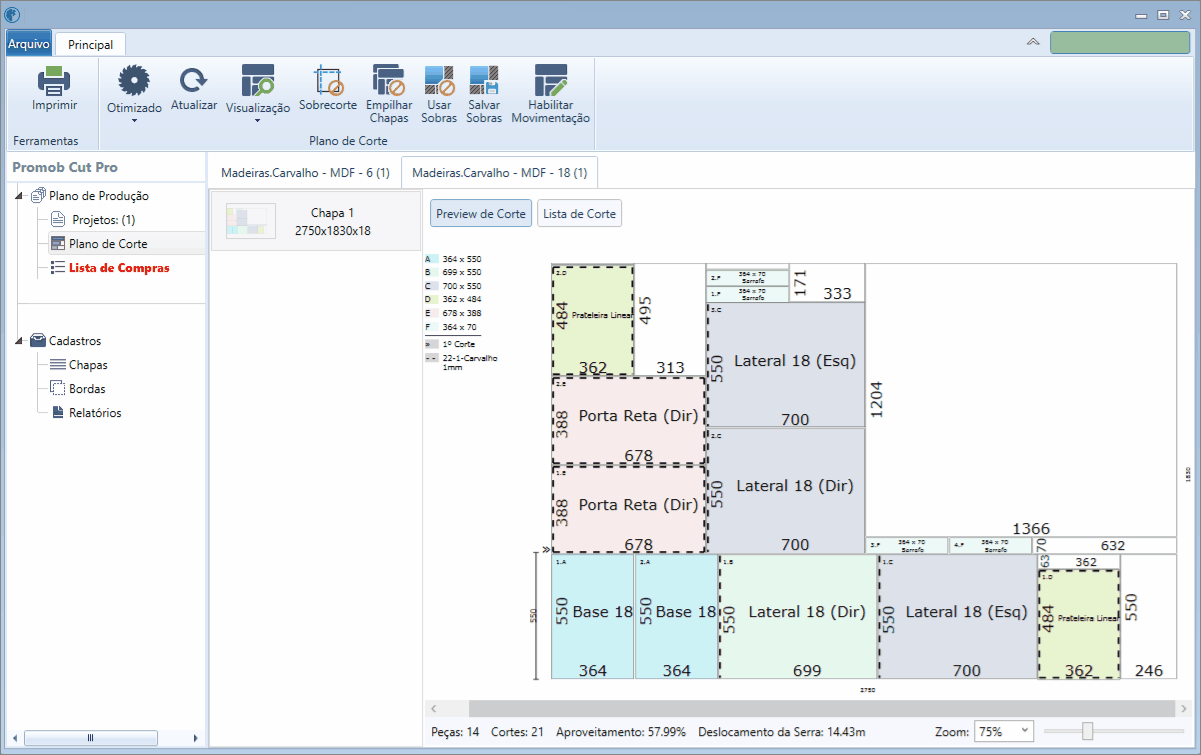Click Empilhar Chapas icon
The height and width of the screenshot is (755, 1201).
tap(388, 80)
